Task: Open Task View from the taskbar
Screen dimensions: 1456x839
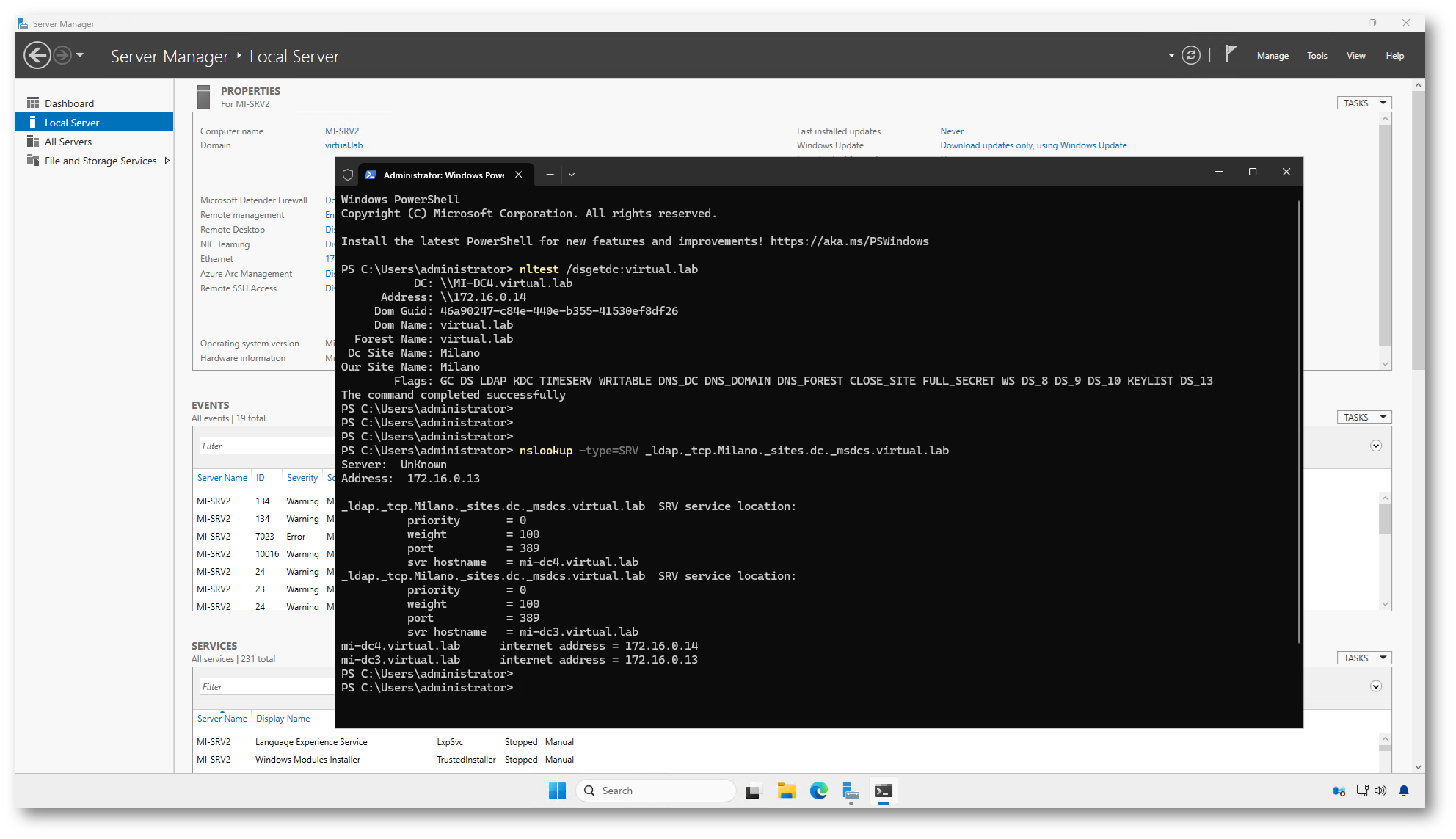Action: [x=752, y=791]
